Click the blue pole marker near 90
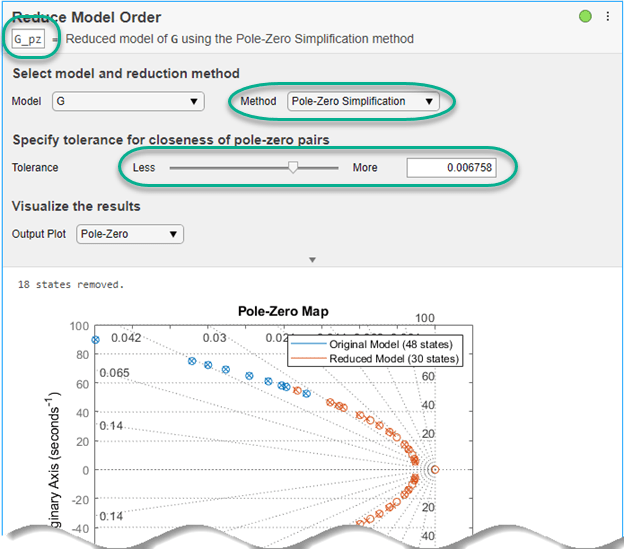The width and height of the screenshot is (624, 549). click(x=96, y=340)
